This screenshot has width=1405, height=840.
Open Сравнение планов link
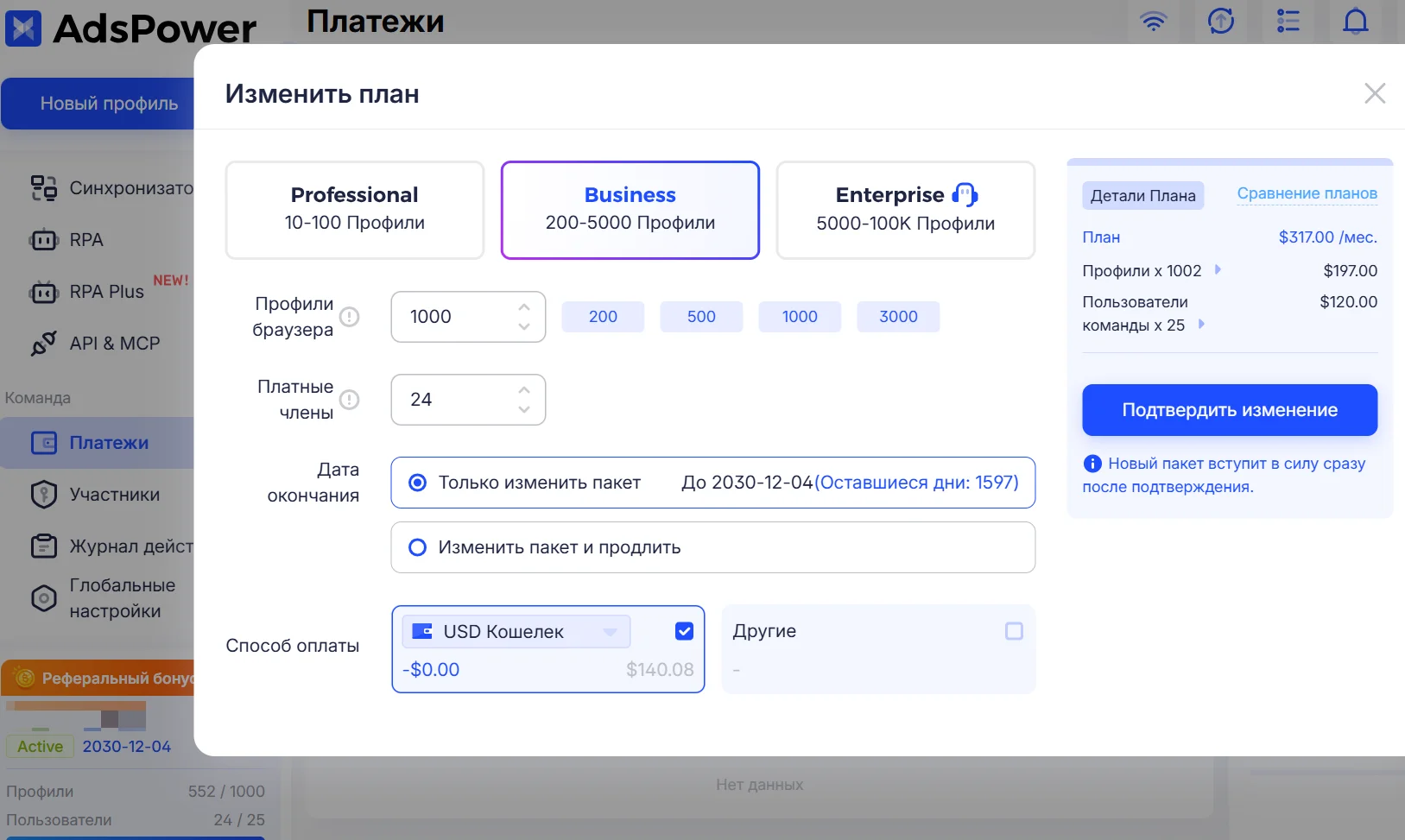(x=1307, y=193)
